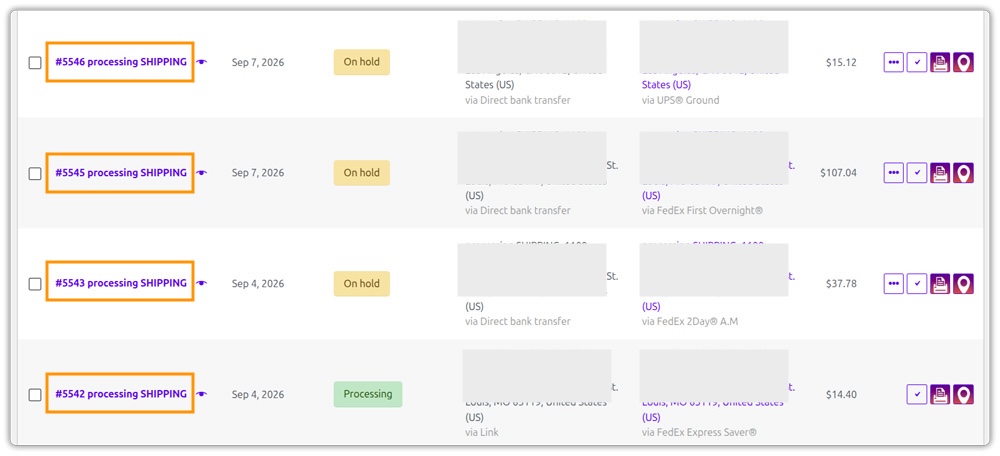Set order #5546 to processing via ellipsis icon
The width and height of the screenshot is (1000, 456).
tap(893, 62)
